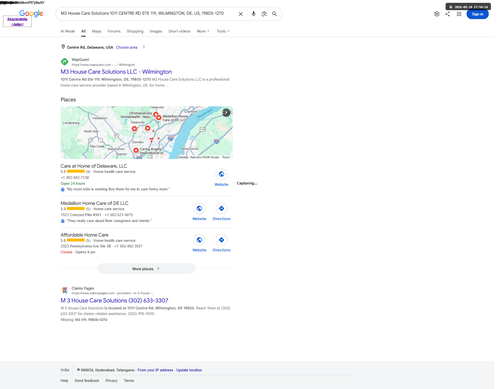Submit search using the magnifier icon

274,14
